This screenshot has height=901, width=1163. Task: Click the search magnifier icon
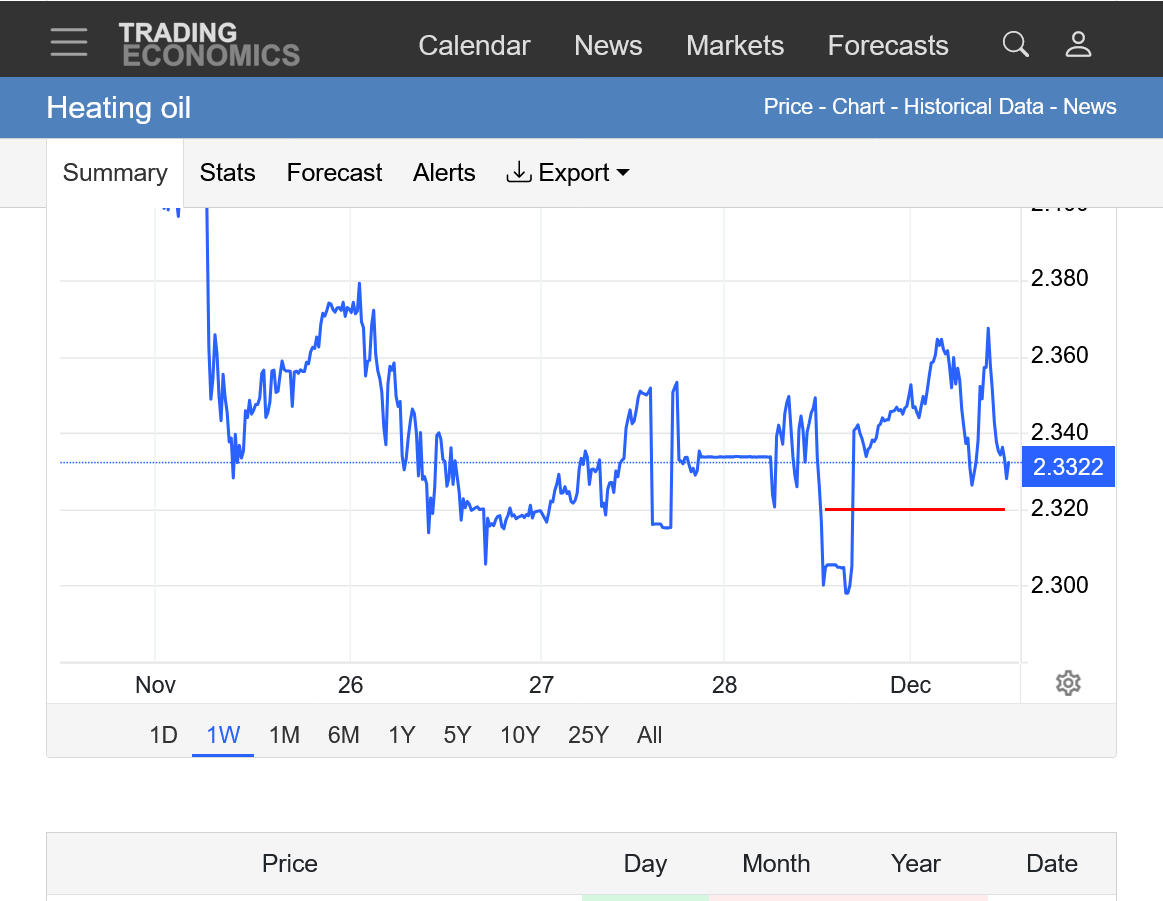click(x=1015, y=44)
